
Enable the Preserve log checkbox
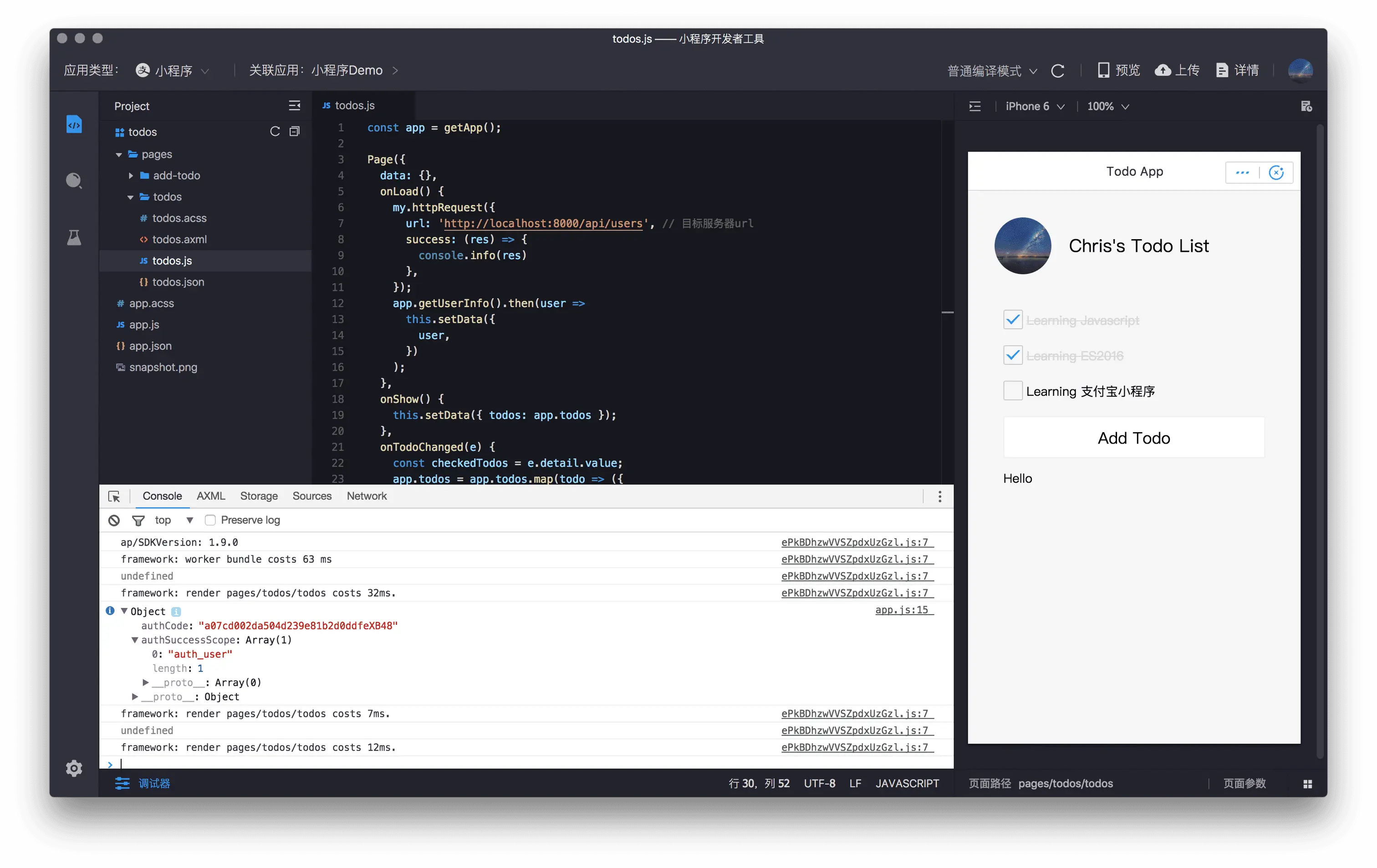point(210,521)
